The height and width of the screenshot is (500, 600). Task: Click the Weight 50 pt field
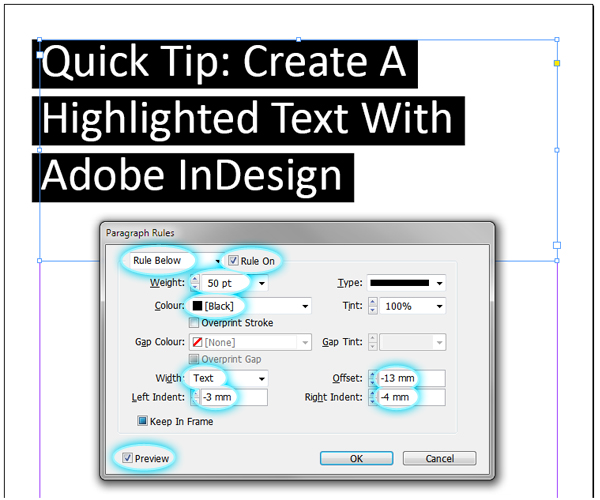(x=228, y=283)
